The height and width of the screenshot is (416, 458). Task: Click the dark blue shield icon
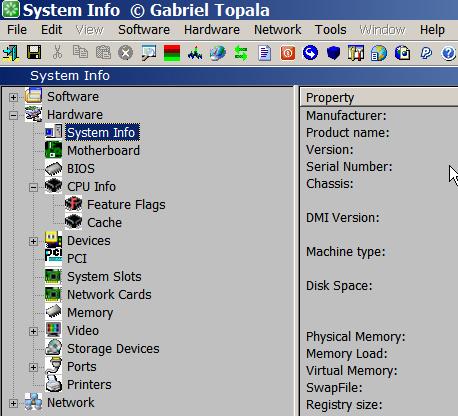coord(333,53)
